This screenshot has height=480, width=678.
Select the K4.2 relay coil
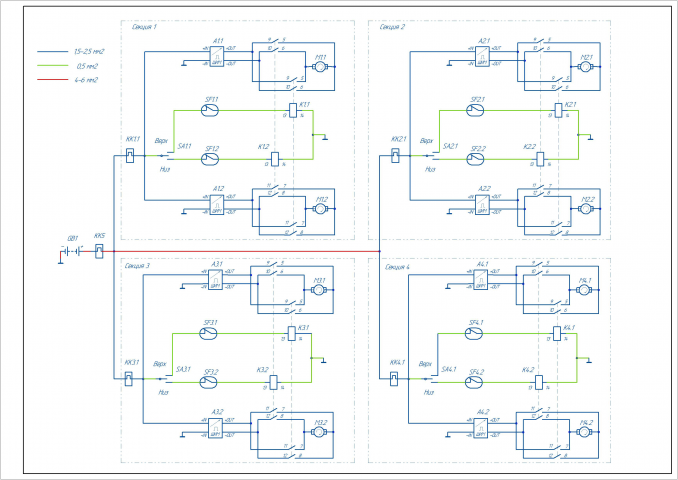coord(539,383)
